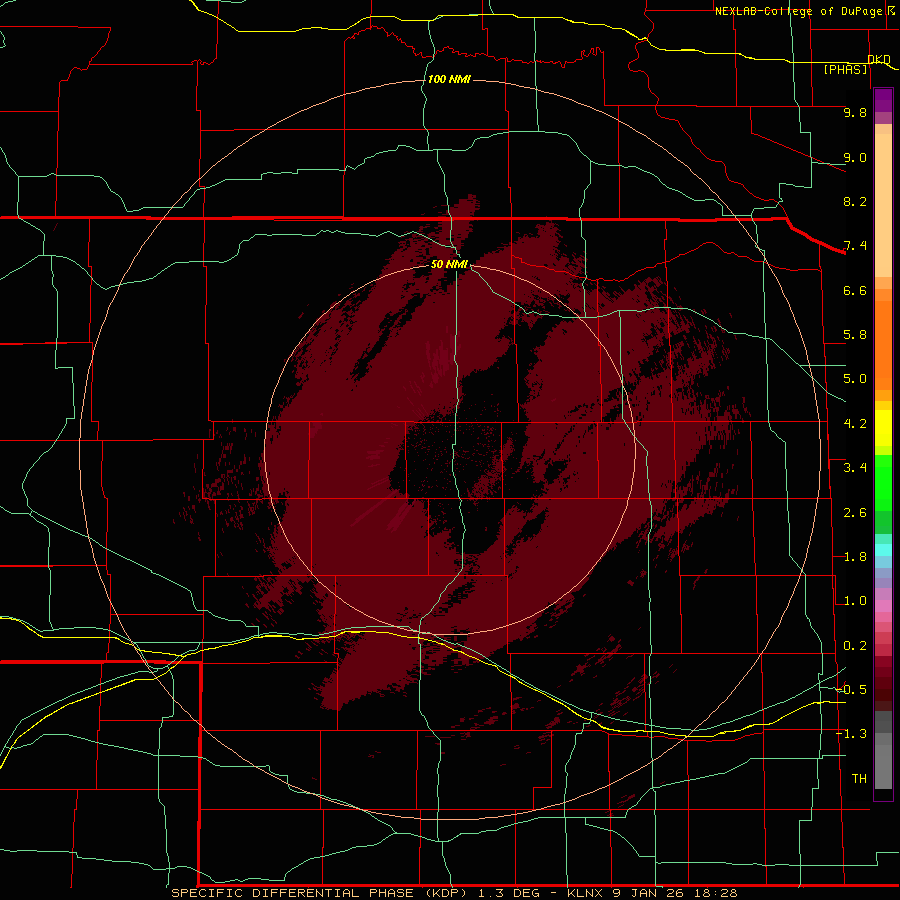This screenshot has width=900, height=900.
Task: Click the 100 NMI range ring label
Action: (x=449, y=79)
